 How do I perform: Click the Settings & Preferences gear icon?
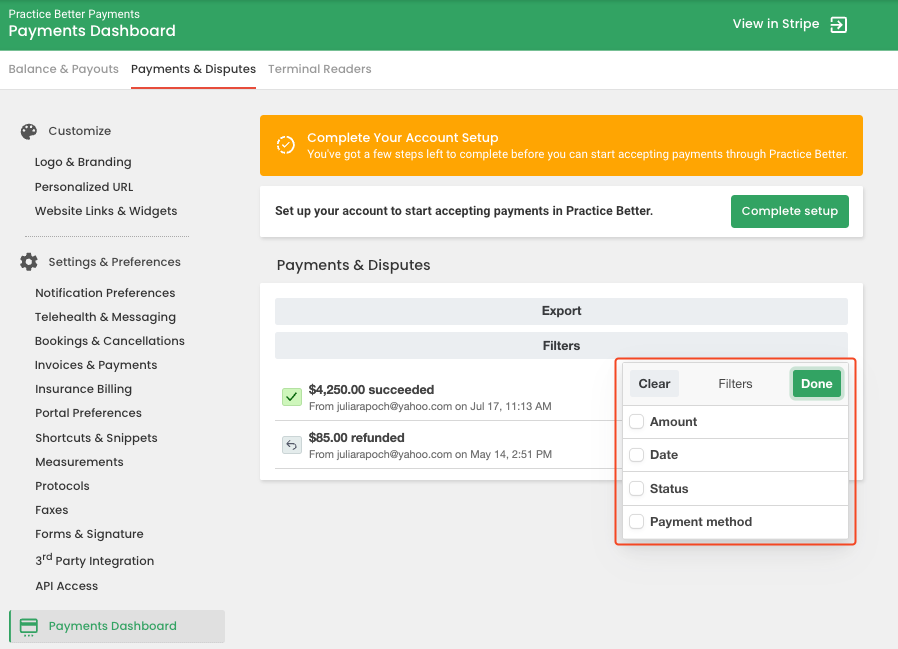(28, 261)
